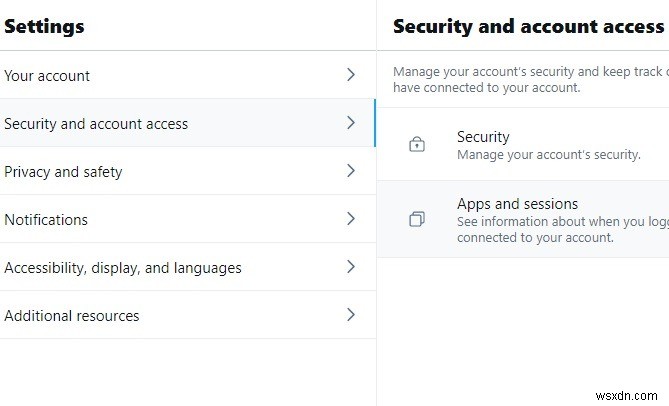This screenshot has width=669, height=406.
Task: Open the Security option
Action: (483, 137)
